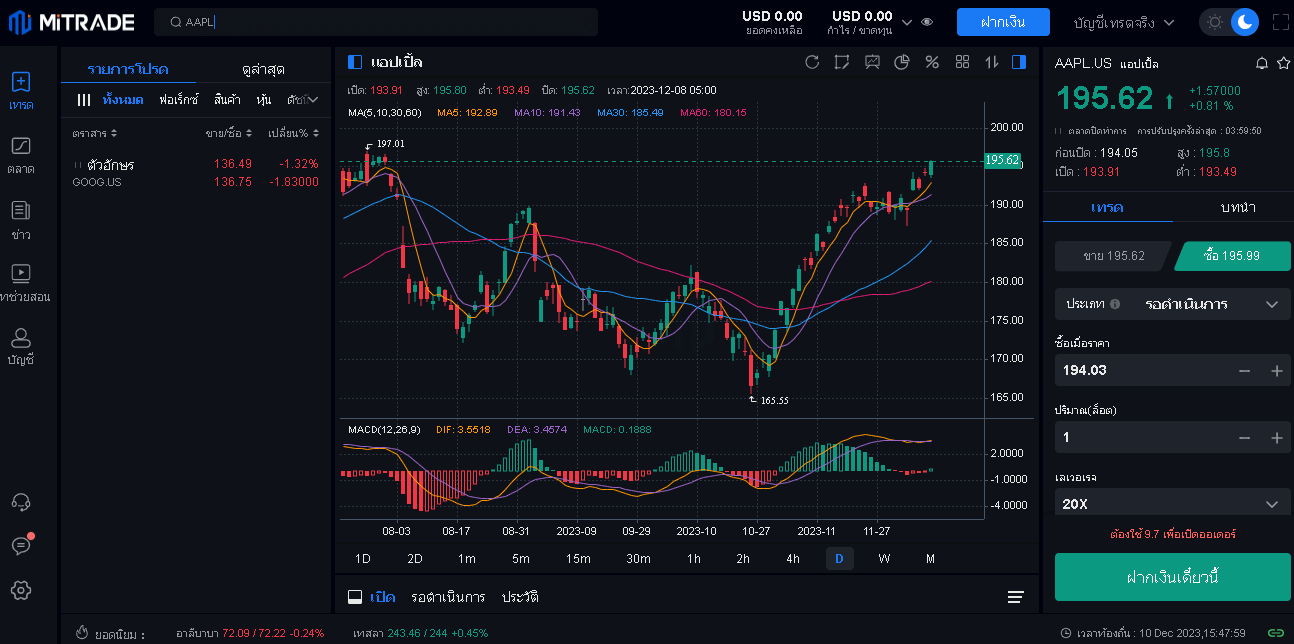This screenshot has height=644, width=1294.
Task: Select the 4h chart timeframe
Action: (x=793, y=559)
